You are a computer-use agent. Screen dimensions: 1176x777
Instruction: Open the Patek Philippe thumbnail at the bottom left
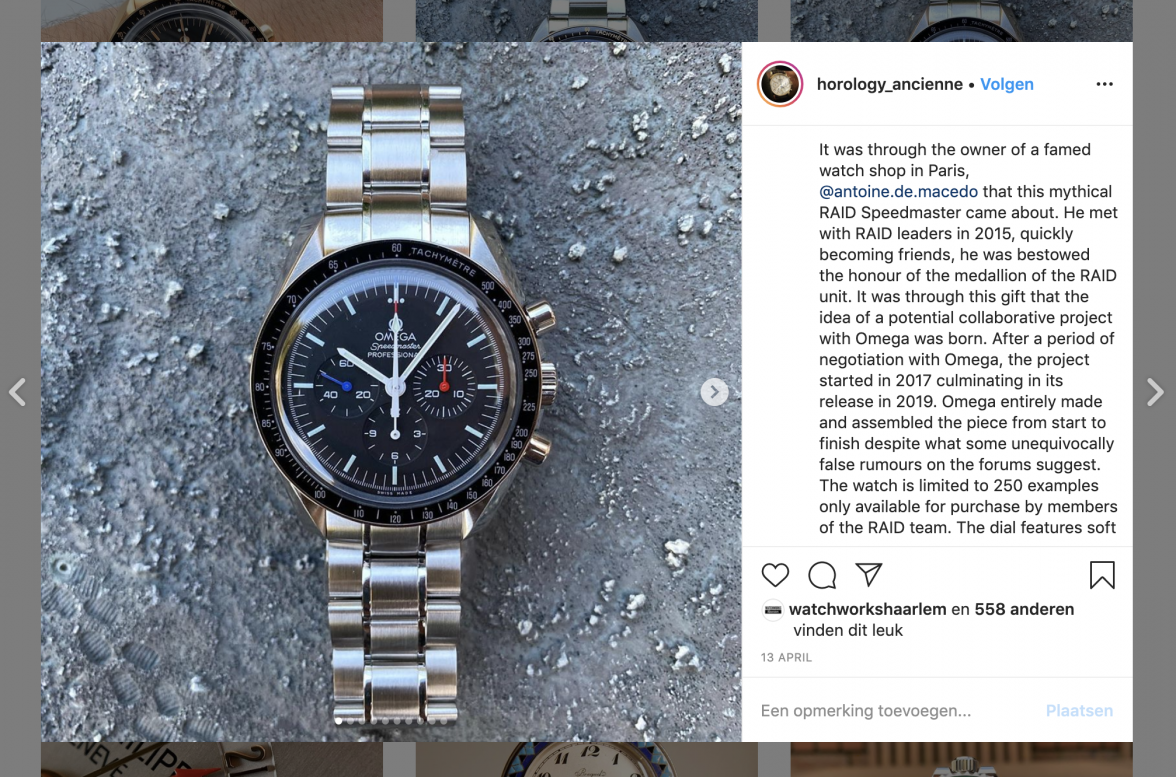click(x=212, y=759)
